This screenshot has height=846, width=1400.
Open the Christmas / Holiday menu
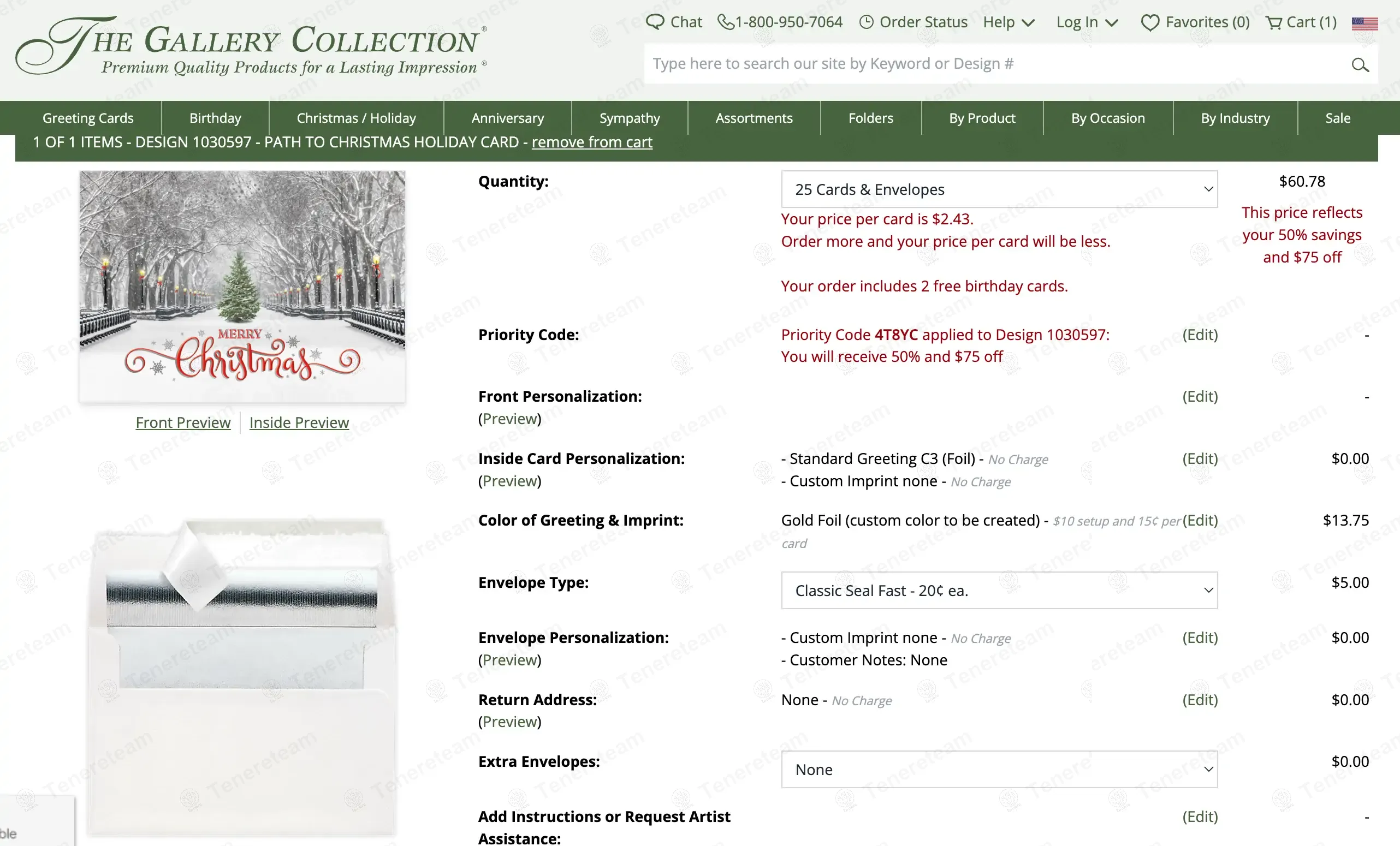356,118
